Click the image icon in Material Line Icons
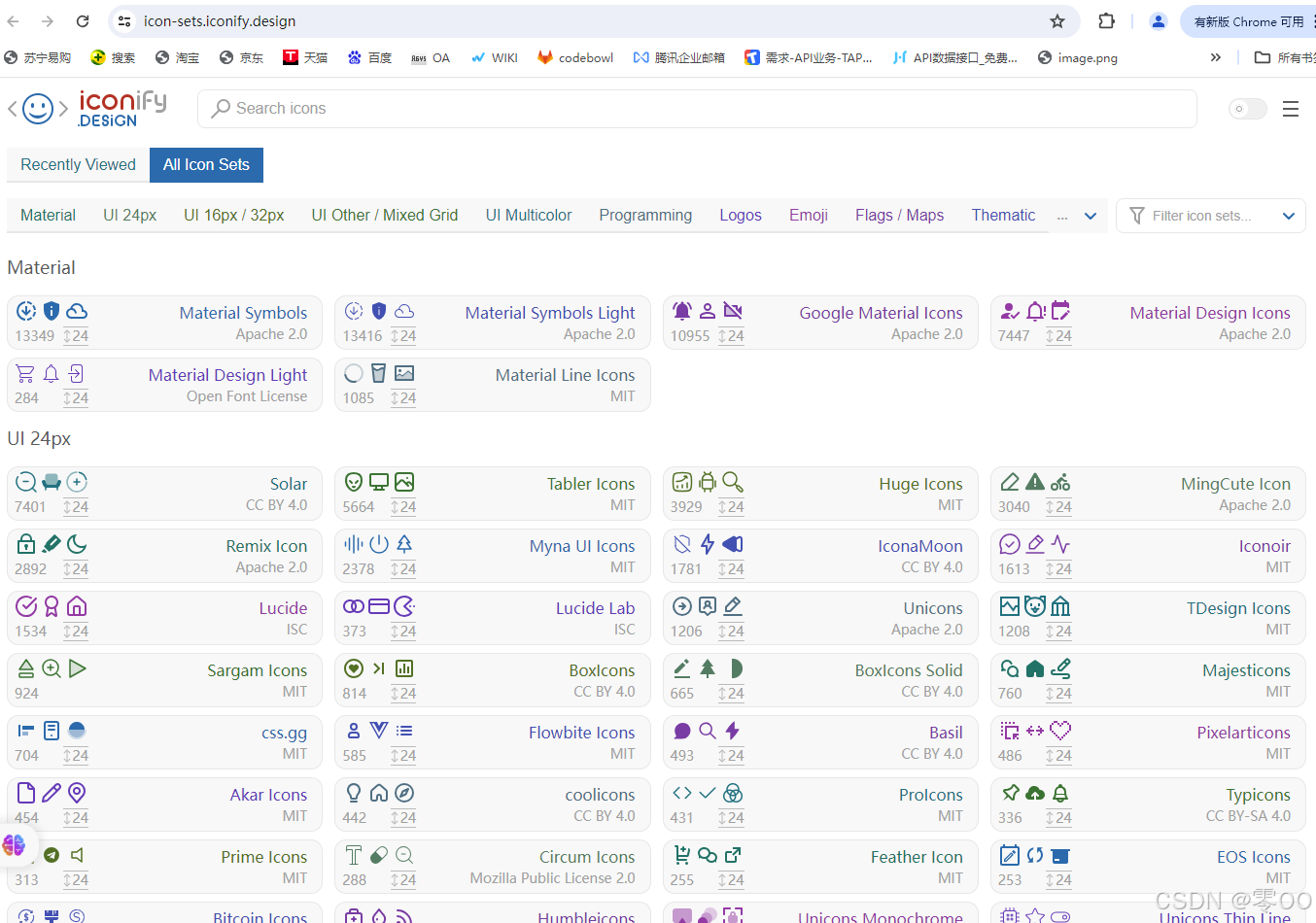1316x923 pixels. click(x=404, y=373)
